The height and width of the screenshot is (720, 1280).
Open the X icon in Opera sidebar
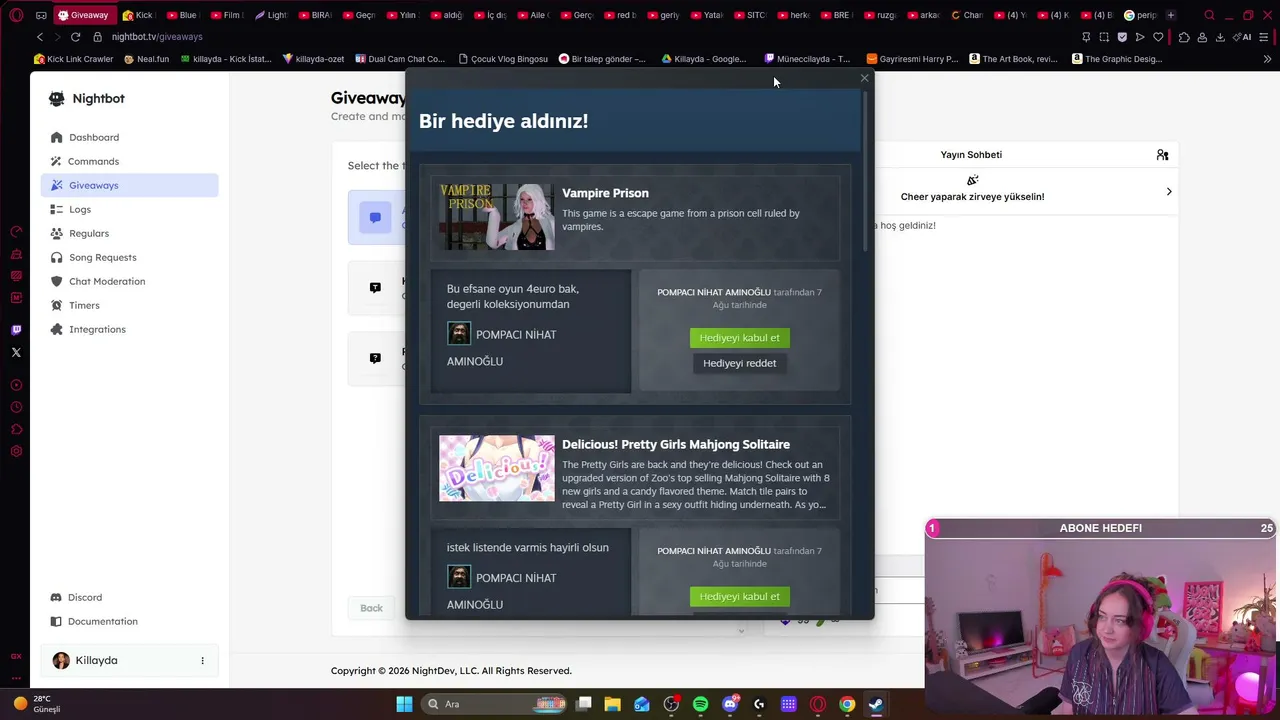point(16,352)
